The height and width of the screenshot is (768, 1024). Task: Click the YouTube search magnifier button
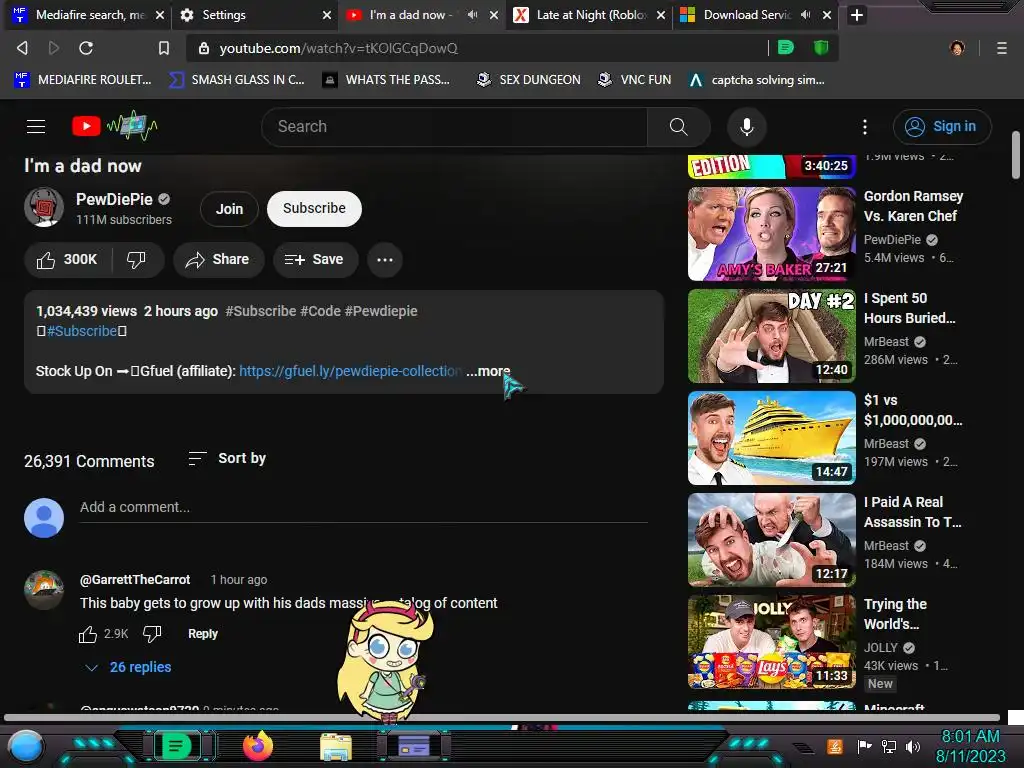679,127
